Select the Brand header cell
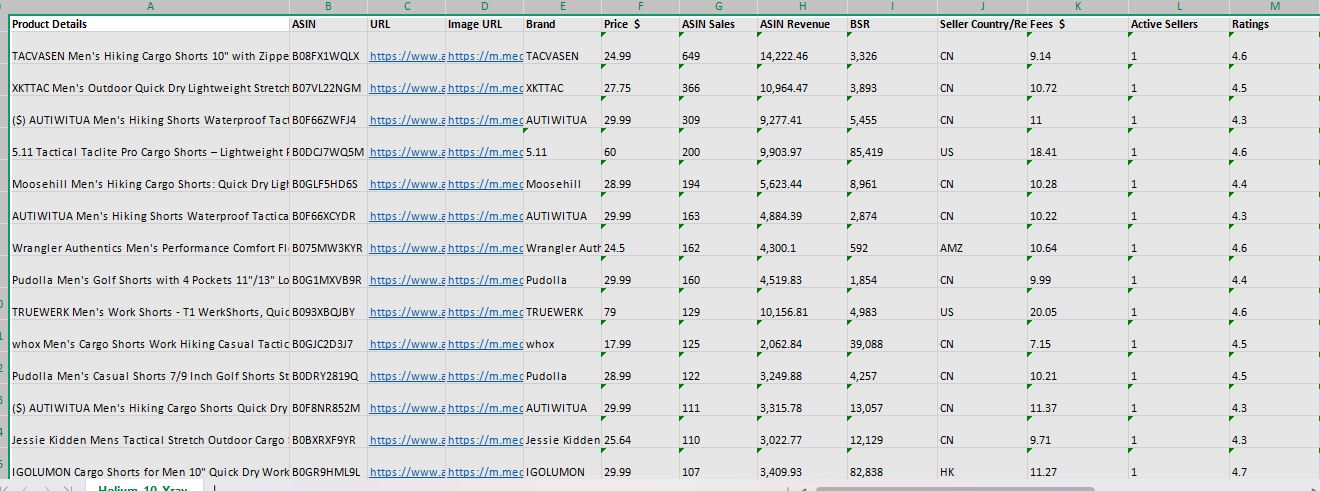Screen dimensions: 1320x491 click(x=562, y=23)
